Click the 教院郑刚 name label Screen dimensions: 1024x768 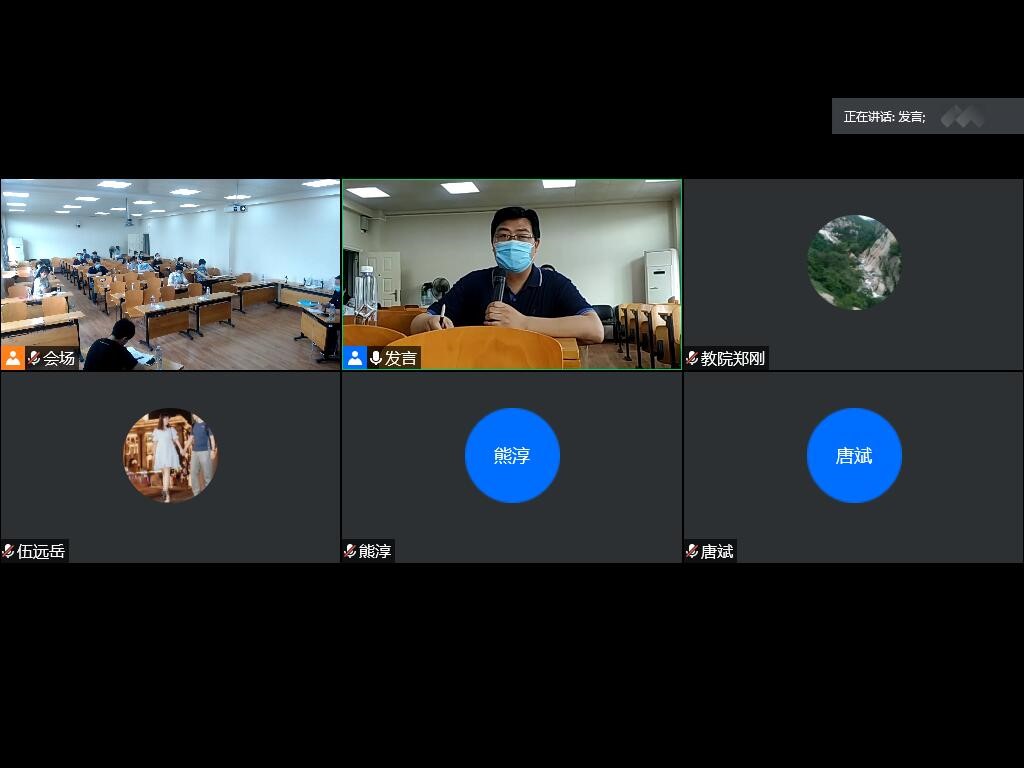732,358
